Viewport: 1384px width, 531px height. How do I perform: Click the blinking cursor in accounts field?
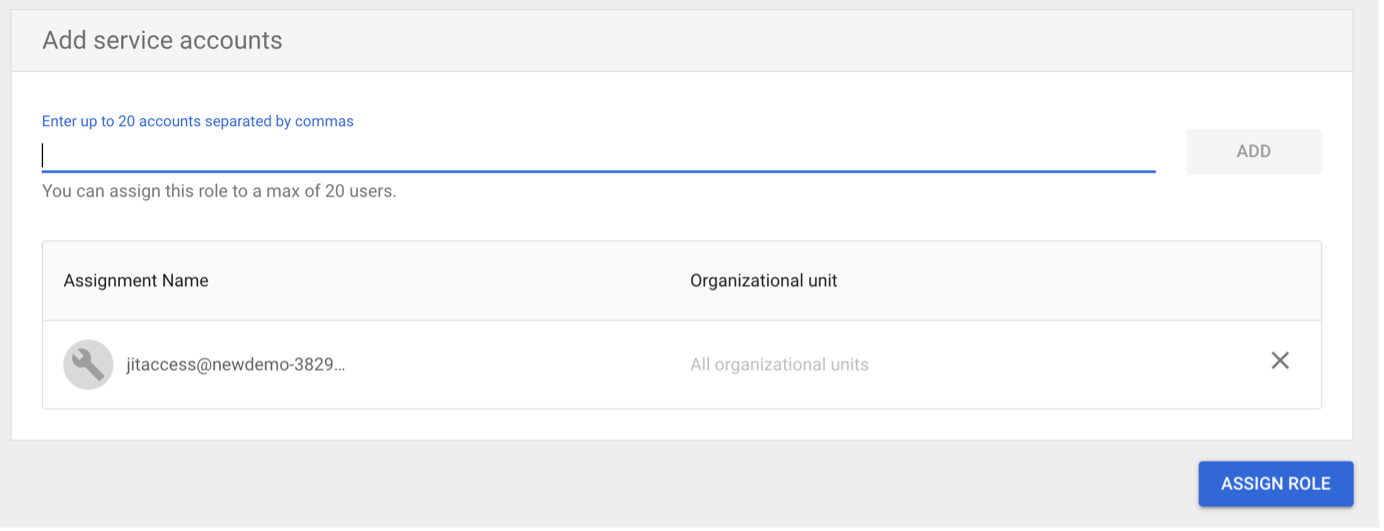[43, 155]
